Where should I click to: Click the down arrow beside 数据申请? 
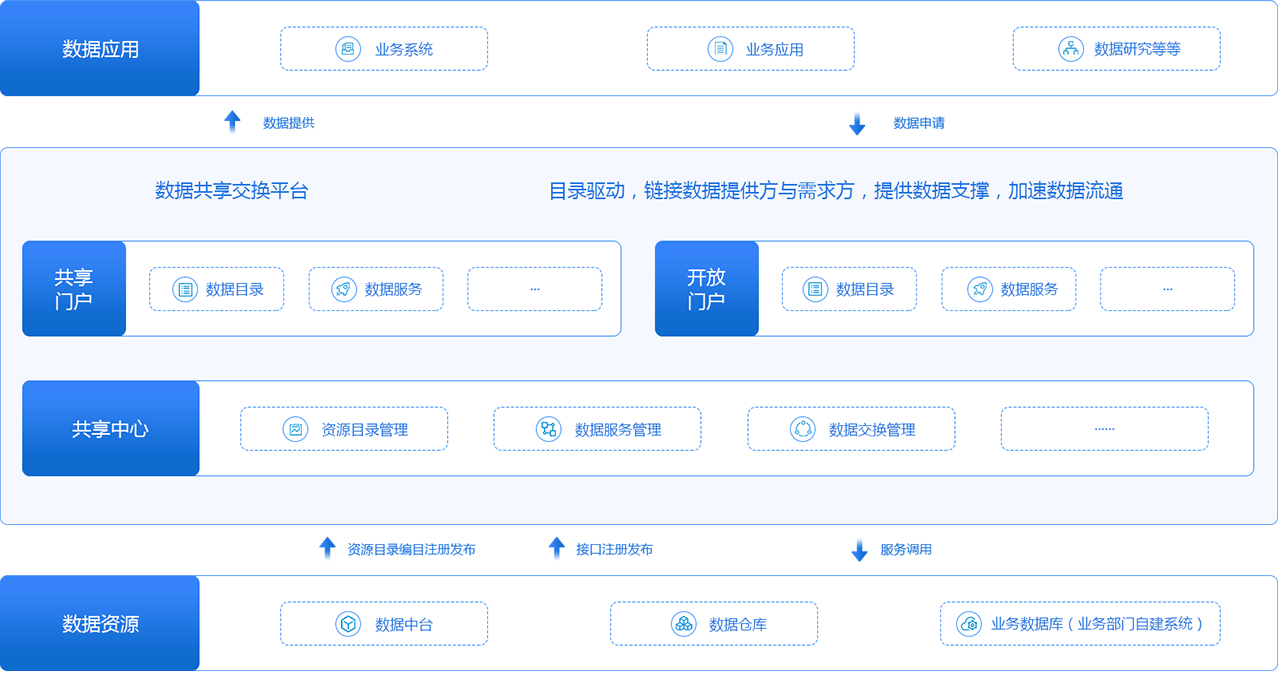click(x=857, y=124)
